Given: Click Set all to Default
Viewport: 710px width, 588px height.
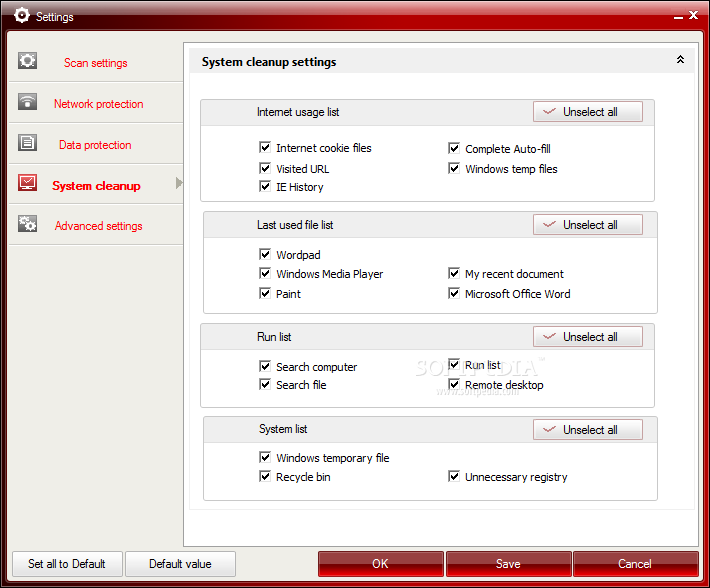Looking at the screenshot, I should click(x=66, y=564).
